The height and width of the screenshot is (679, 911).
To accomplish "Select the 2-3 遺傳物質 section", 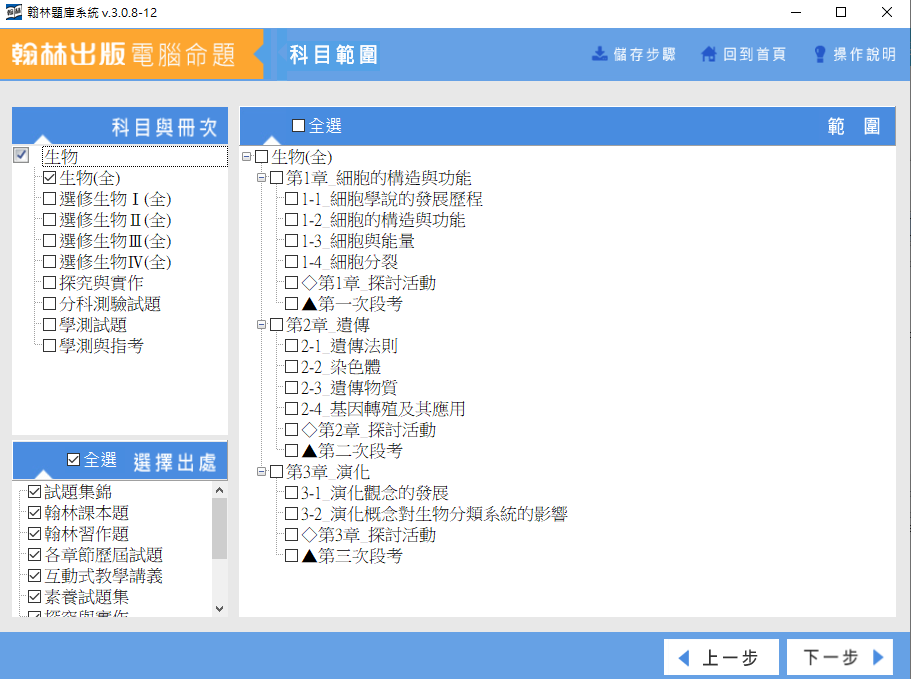I will pos(291,388).
